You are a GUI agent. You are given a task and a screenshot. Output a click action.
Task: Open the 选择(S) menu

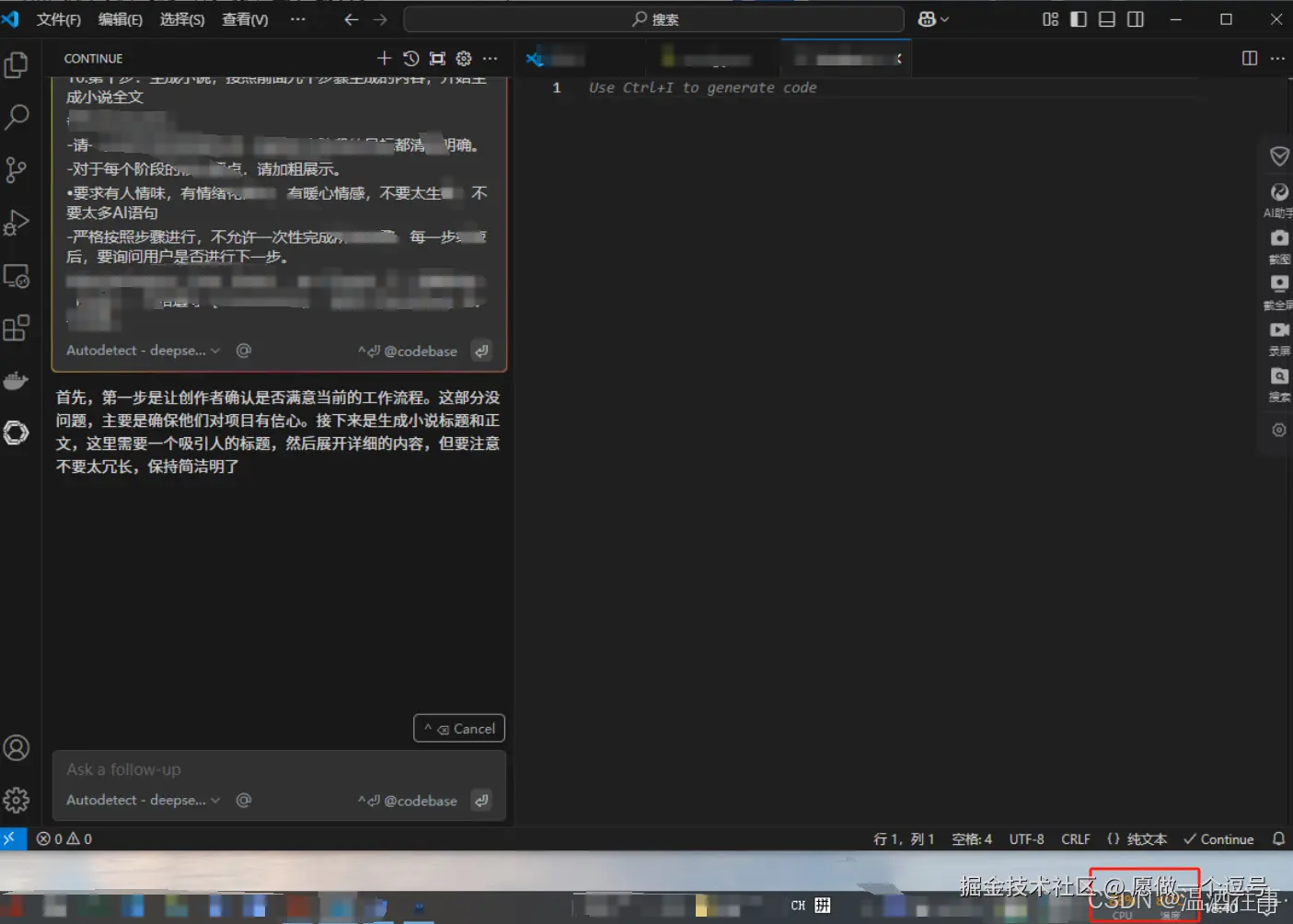(x=182, y=19)
